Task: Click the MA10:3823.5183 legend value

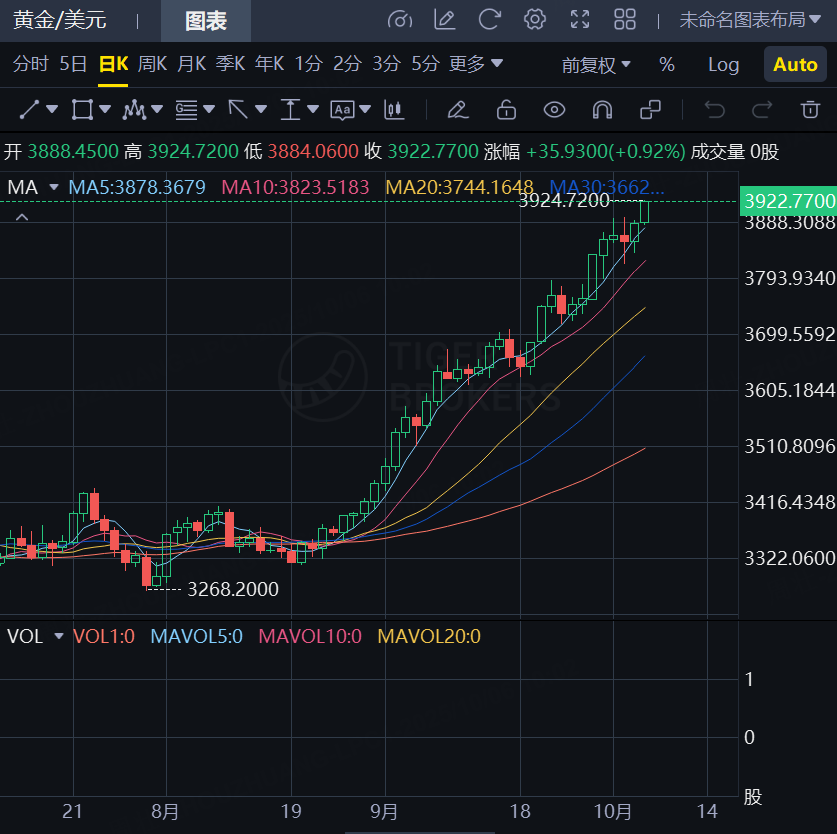Action: tap(295, 187)
